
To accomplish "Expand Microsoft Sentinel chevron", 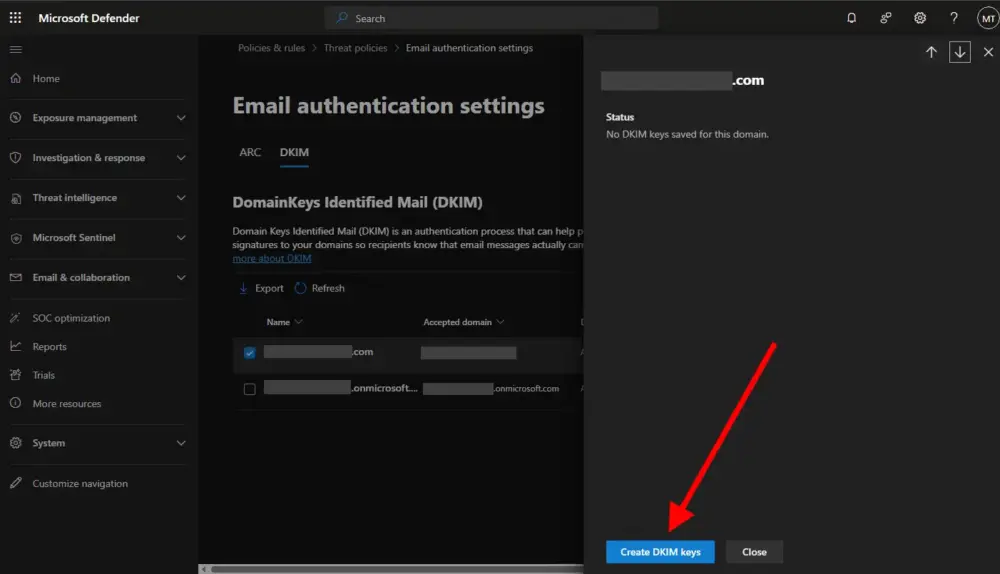I will (x=181, y=238).
